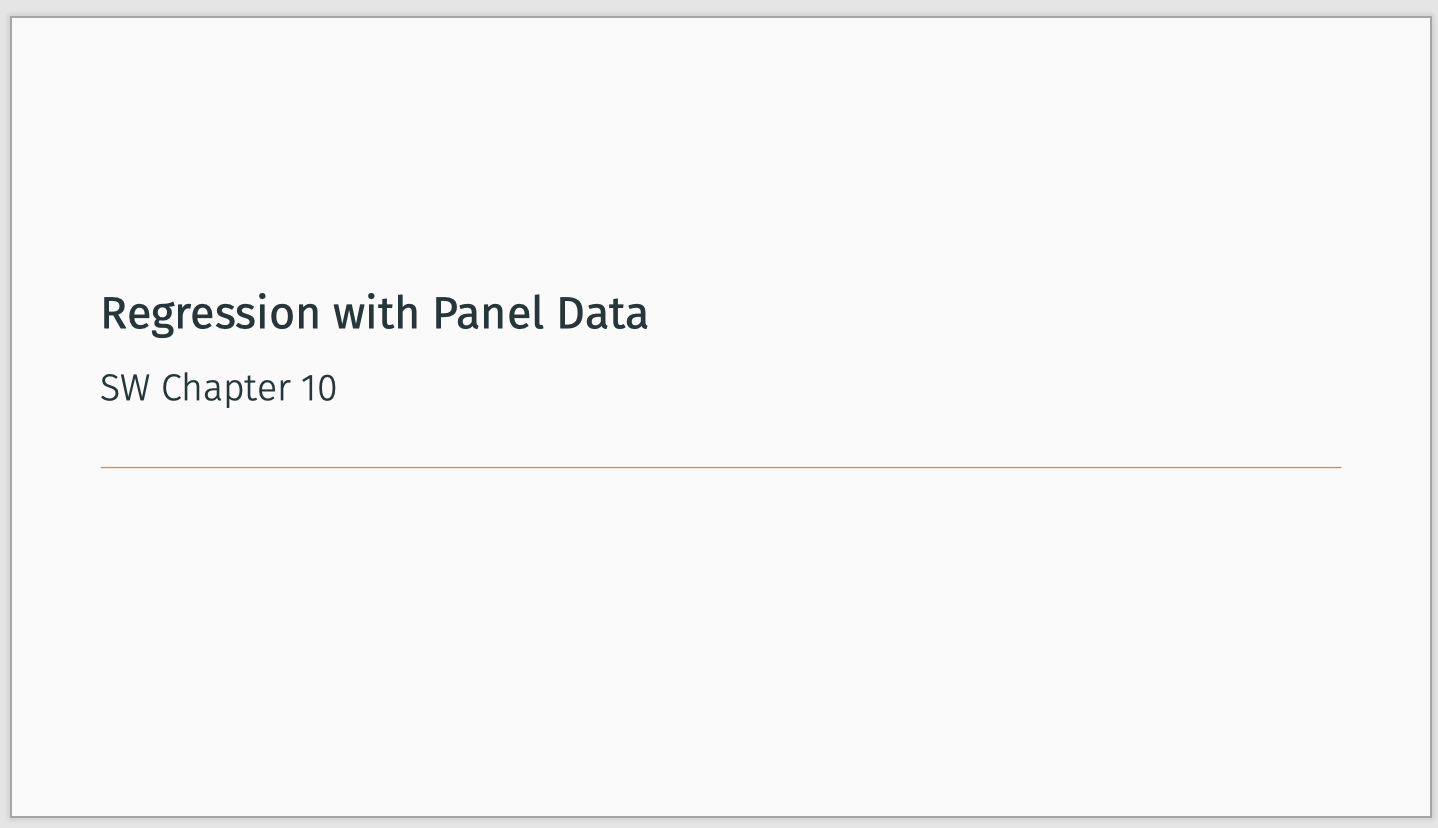Click the horizontal divider line below the subtitle
Image resolution: width=1438 pixels, height=828 pixels.
point(720,467)
